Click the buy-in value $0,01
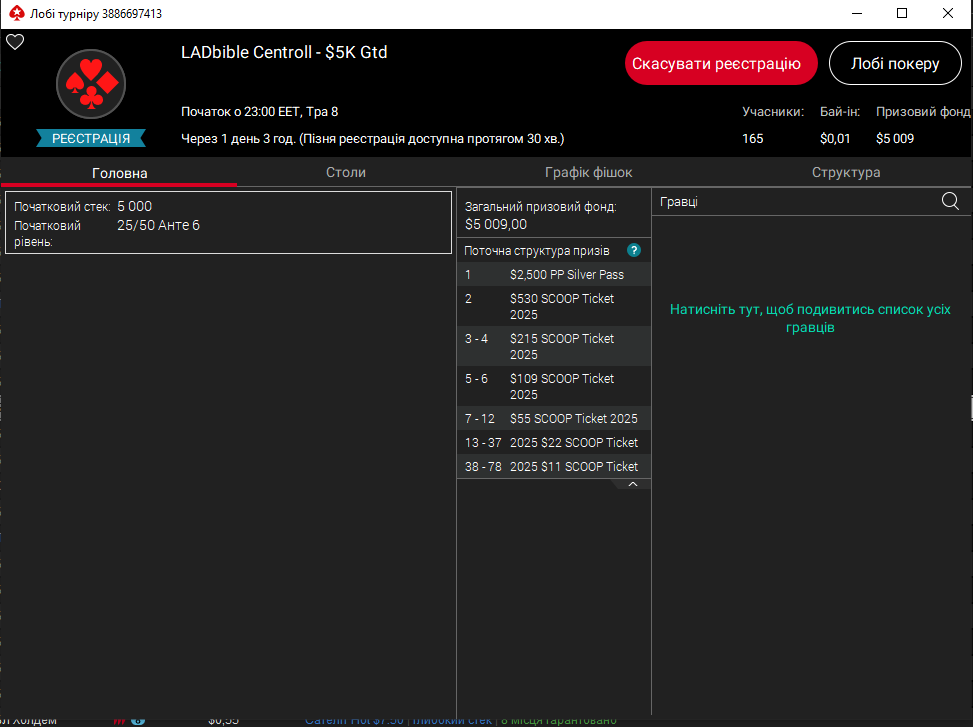 pos(835,138)
